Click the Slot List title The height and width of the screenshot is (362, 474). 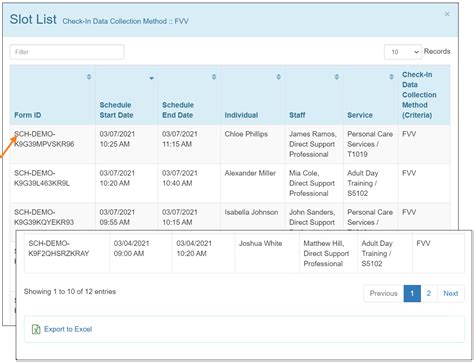click(x=33, y=19)
